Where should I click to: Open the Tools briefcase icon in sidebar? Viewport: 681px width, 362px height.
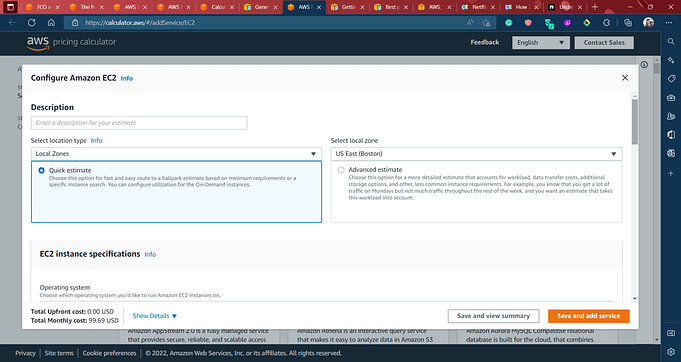click(x=671, y=97)
